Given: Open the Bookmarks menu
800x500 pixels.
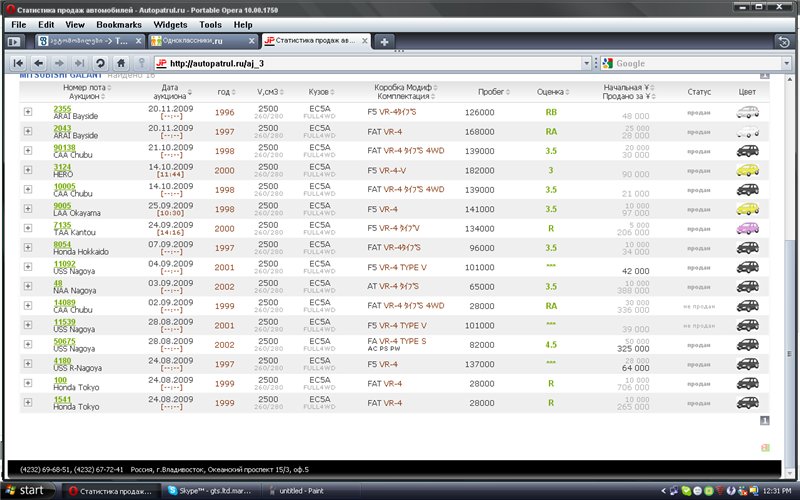Looking at the screenshot, I should 119,24.
